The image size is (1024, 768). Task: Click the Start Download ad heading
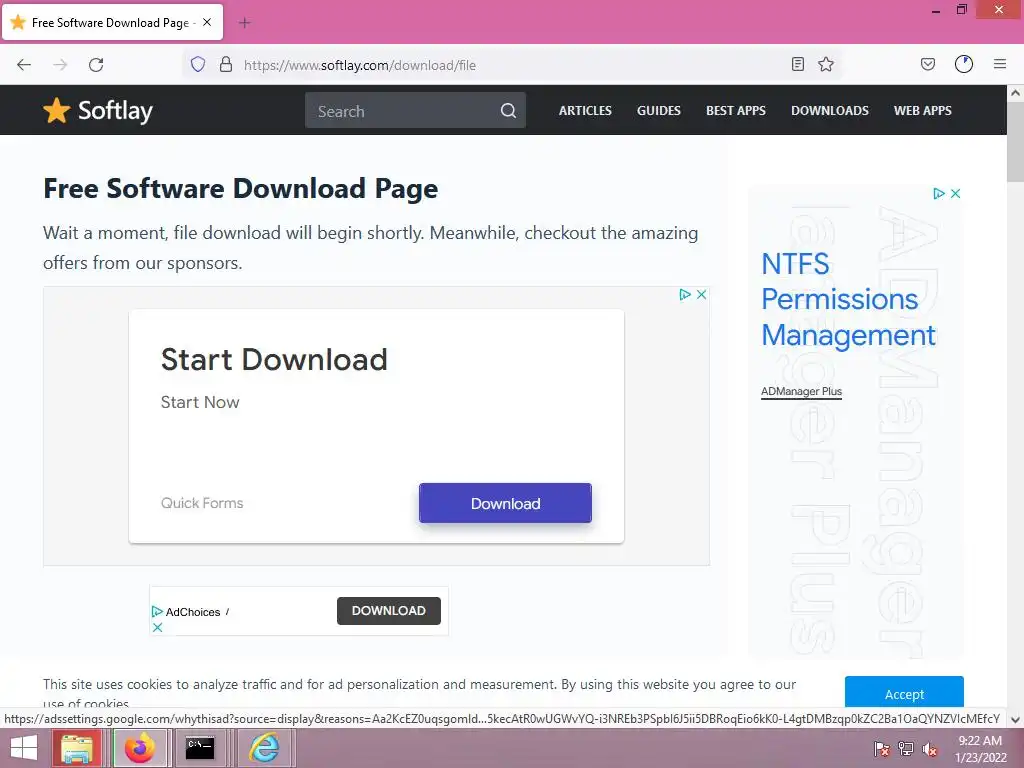(274, 359)
